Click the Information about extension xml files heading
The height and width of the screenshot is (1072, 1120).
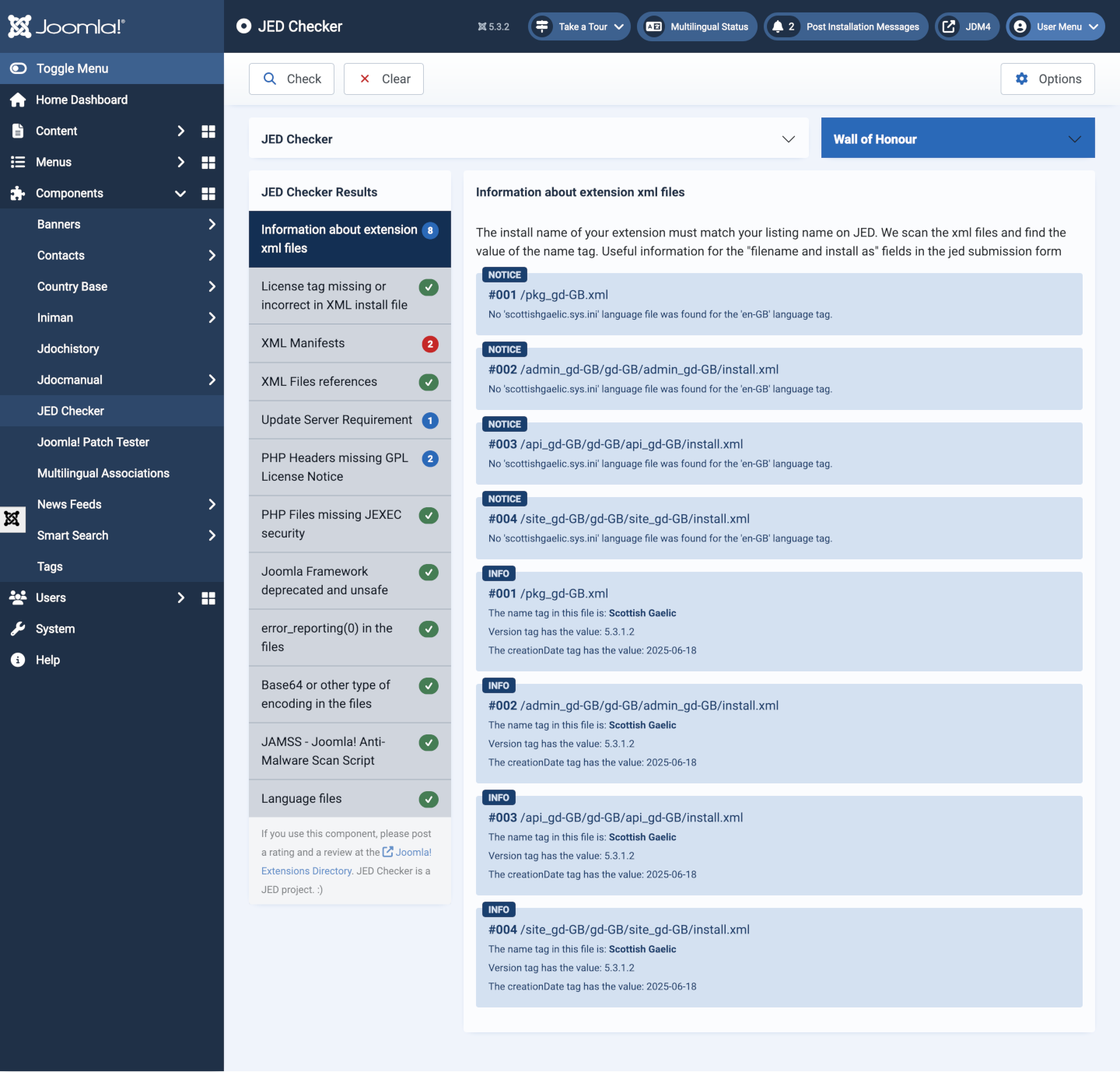pos(580,192)
